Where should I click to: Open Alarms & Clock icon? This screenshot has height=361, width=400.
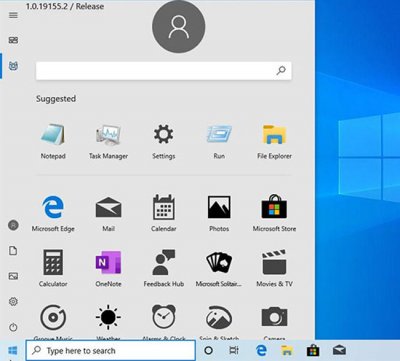[164, 317]
